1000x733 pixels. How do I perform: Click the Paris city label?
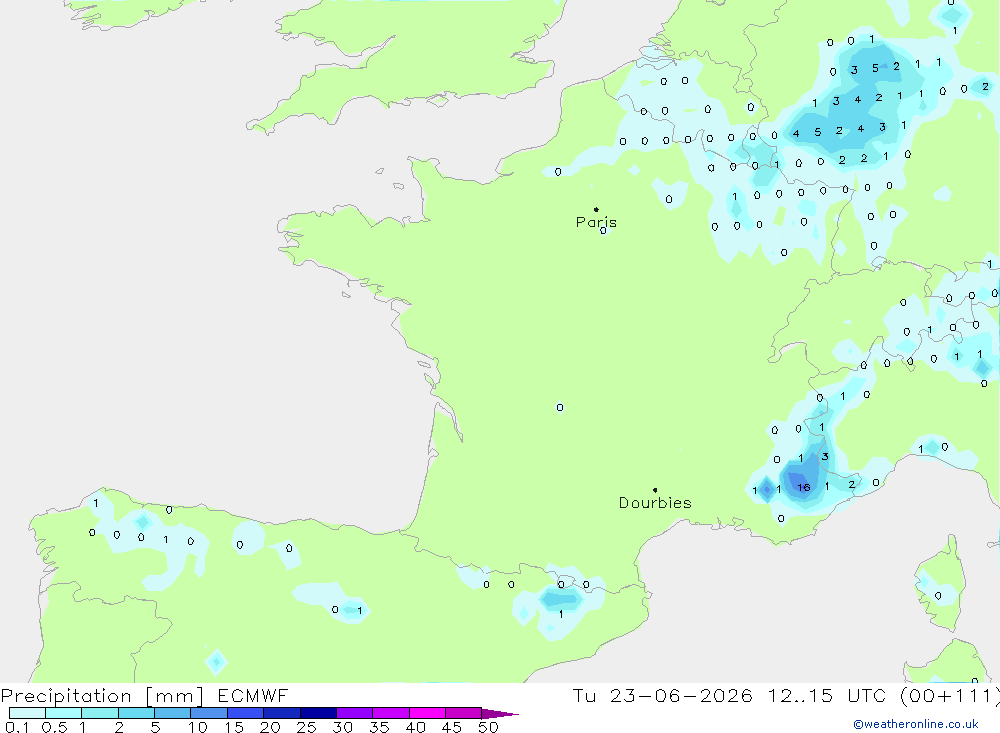(596, 222)
